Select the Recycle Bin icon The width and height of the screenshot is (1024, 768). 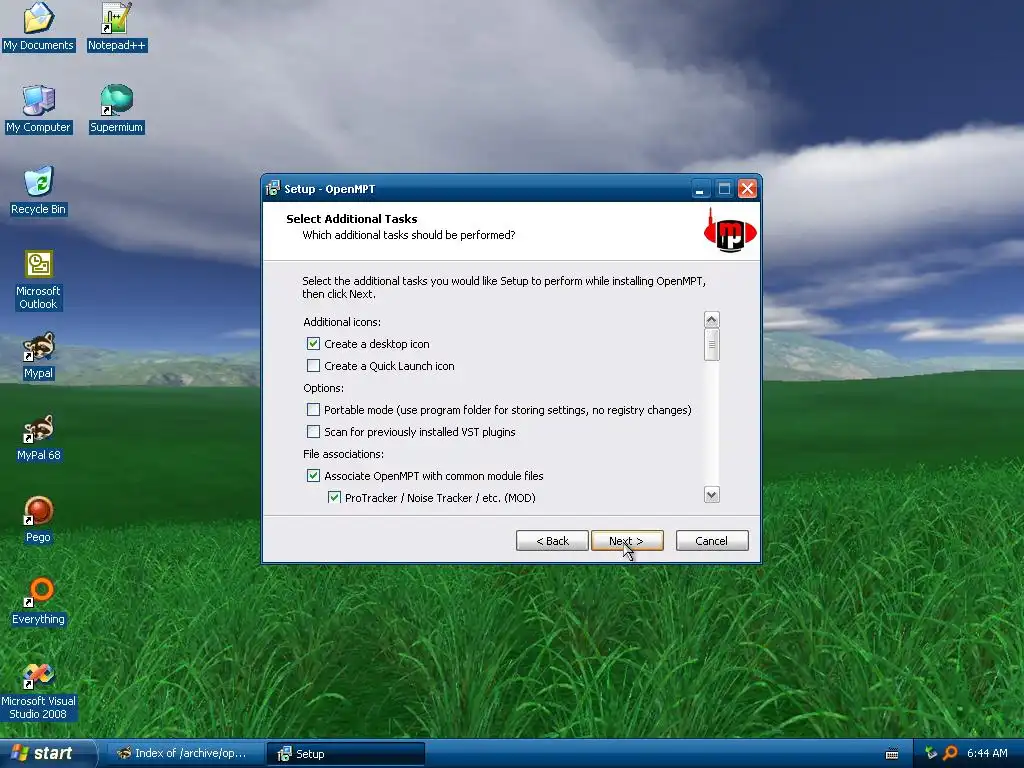coord(38,191)
